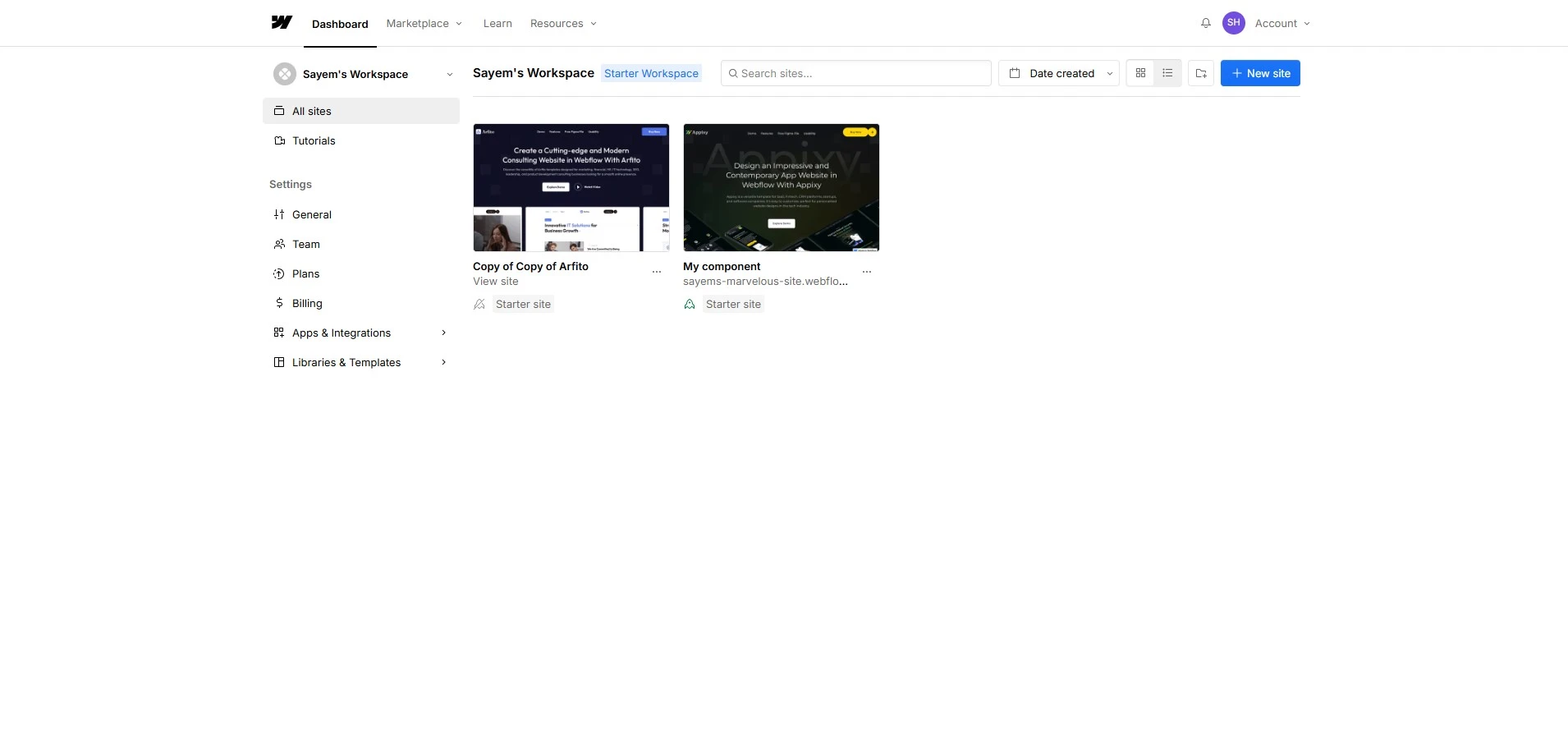This screenshot has width=1568, height=748.
Task: Go to the Dashboard tab
Action: click(x=340, y=24)
